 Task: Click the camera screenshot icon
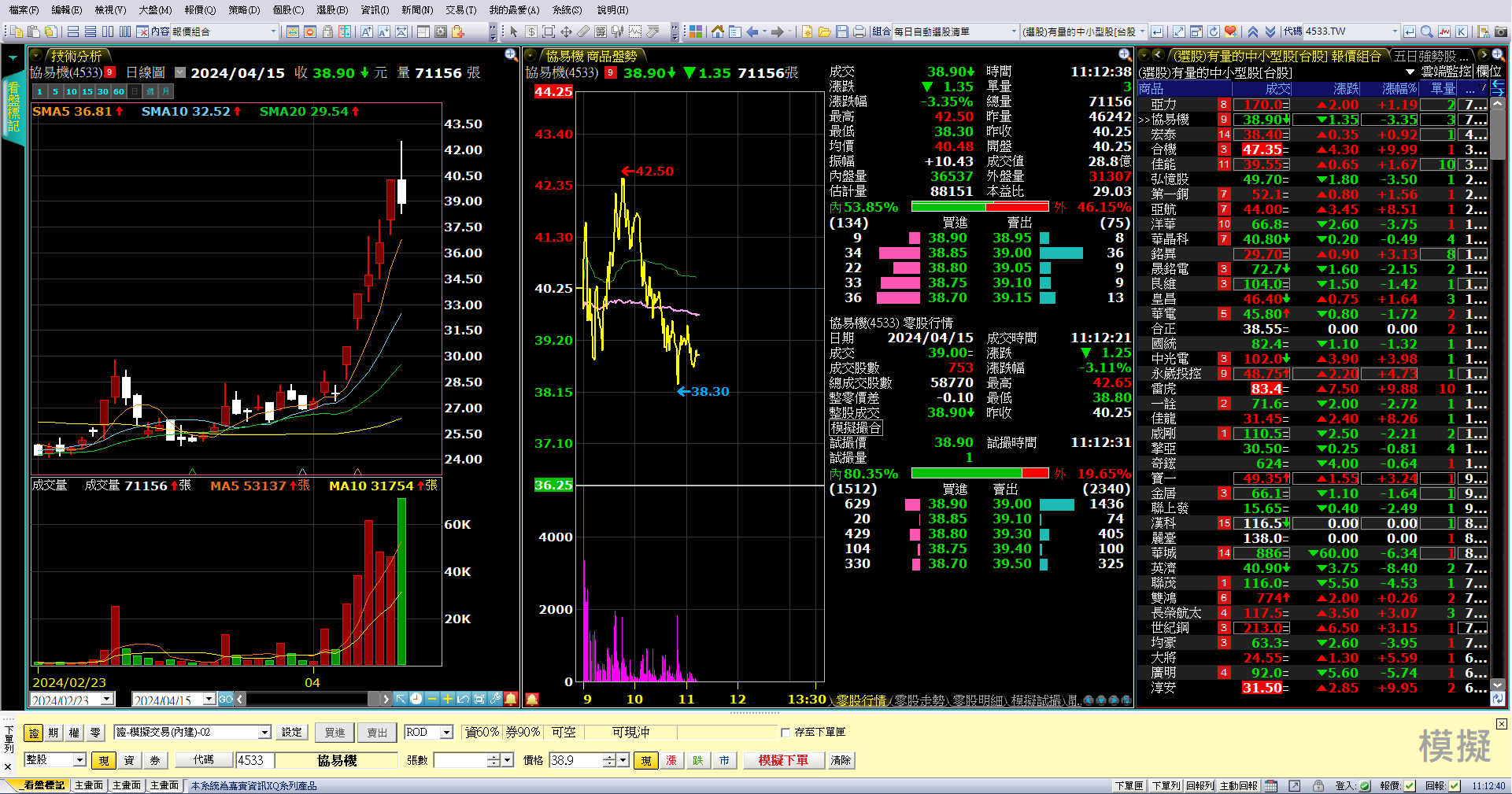coord(1501,31)
